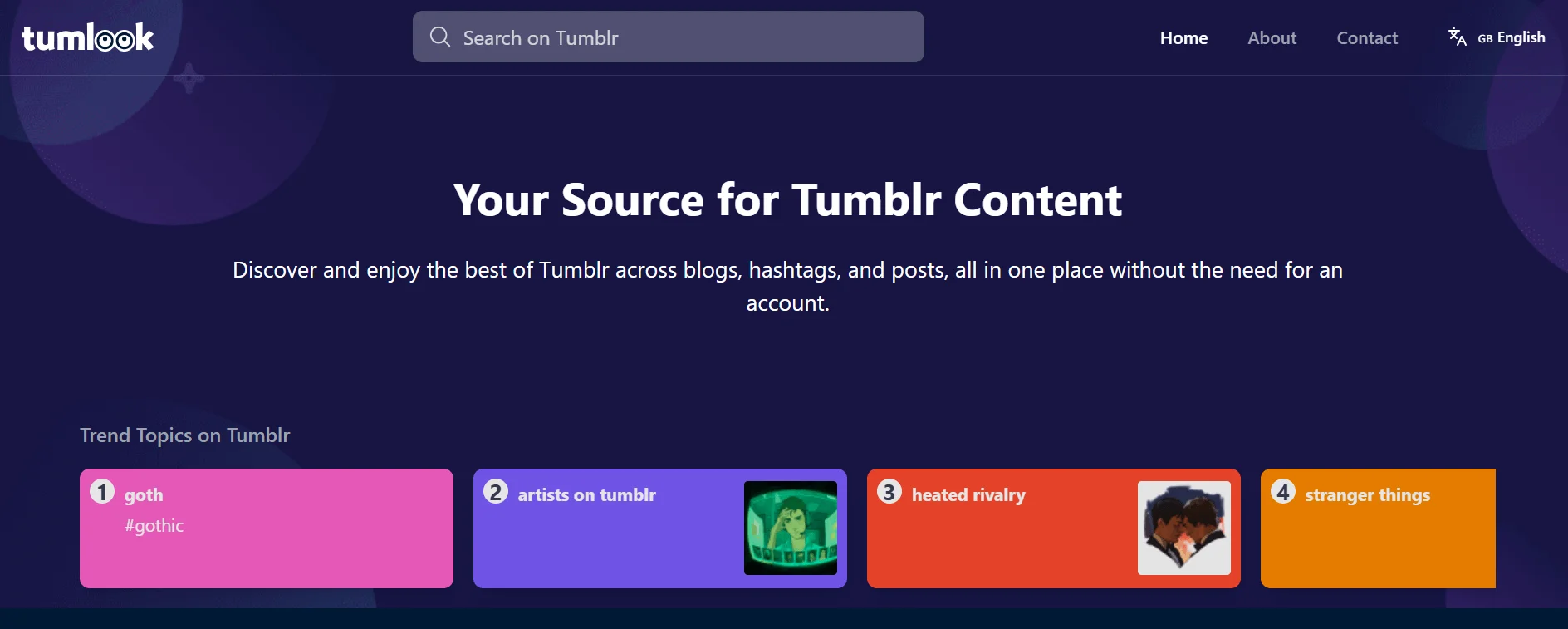View the artists on tumblr thumbnail

[x=791, y=528]
